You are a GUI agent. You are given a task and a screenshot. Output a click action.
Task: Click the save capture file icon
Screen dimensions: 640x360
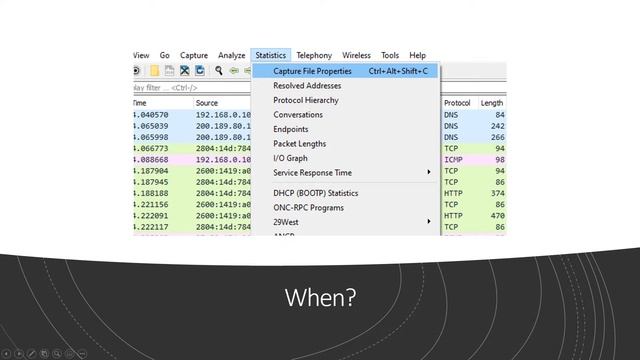[x=169, y=71]
